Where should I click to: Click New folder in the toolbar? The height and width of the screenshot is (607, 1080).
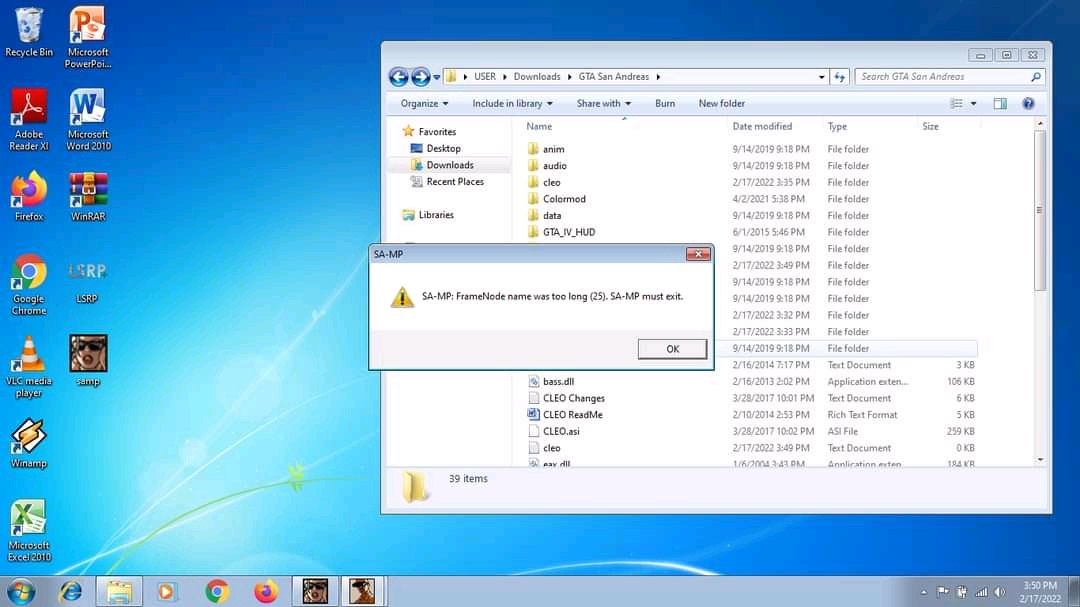[721, 103]
